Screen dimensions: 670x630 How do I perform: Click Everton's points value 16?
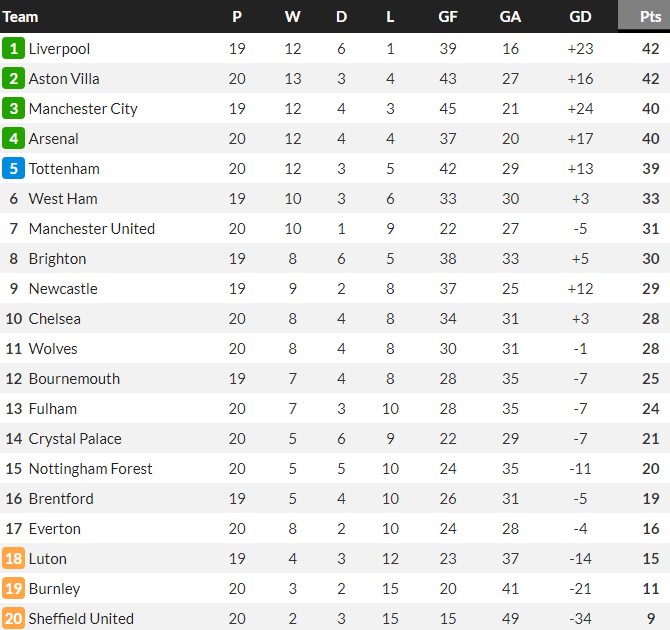coord(650,529)
